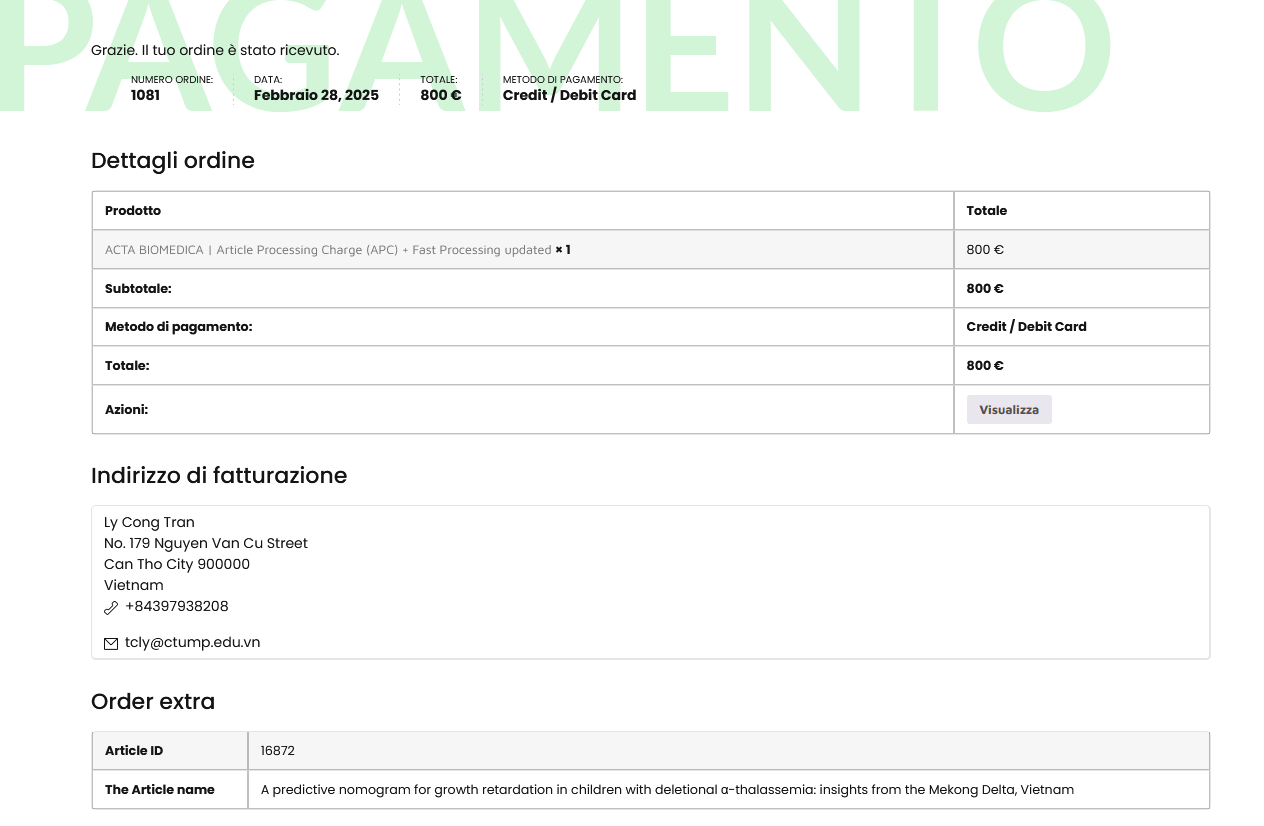Click the Order extra heading
Image resolution: width=1264 pixels, height=826 pixels.
tap(152, 702)
